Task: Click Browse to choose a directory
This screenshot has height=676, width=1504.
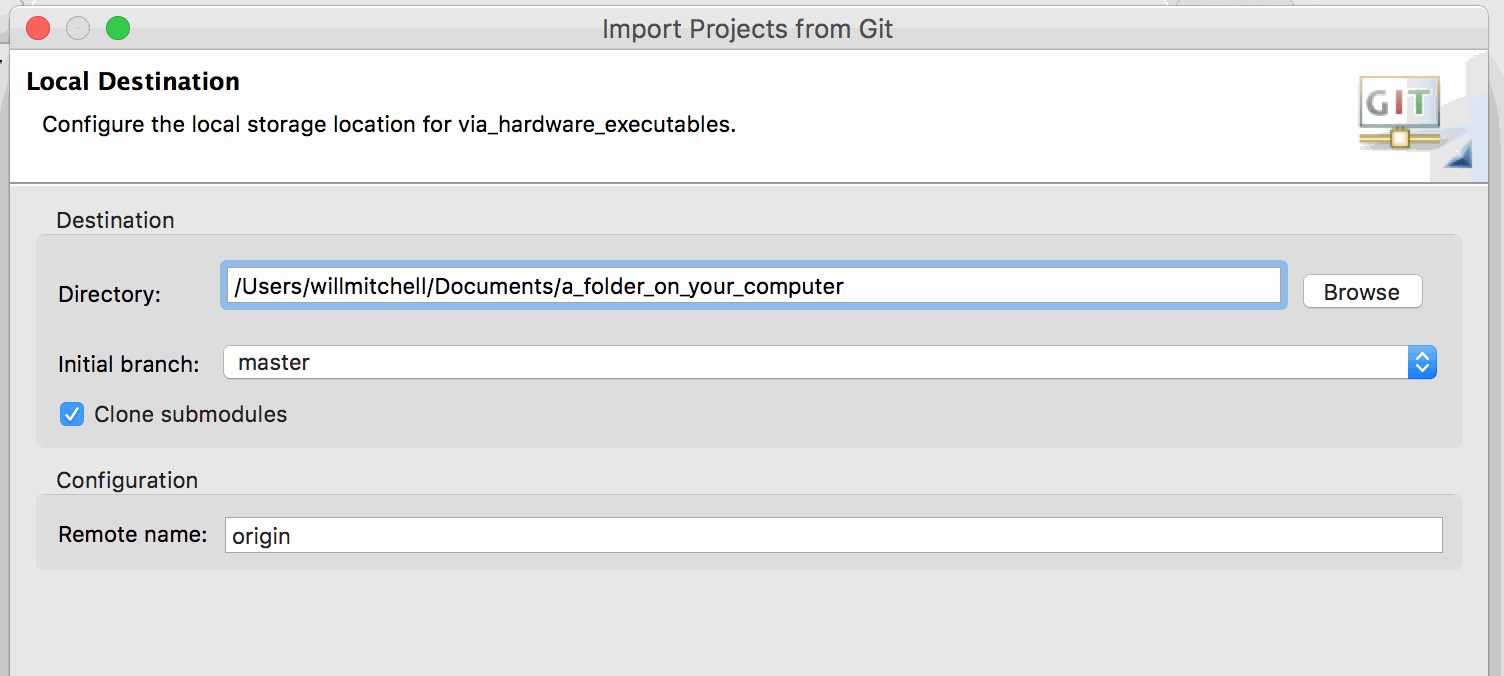Action: (1361, 291)
